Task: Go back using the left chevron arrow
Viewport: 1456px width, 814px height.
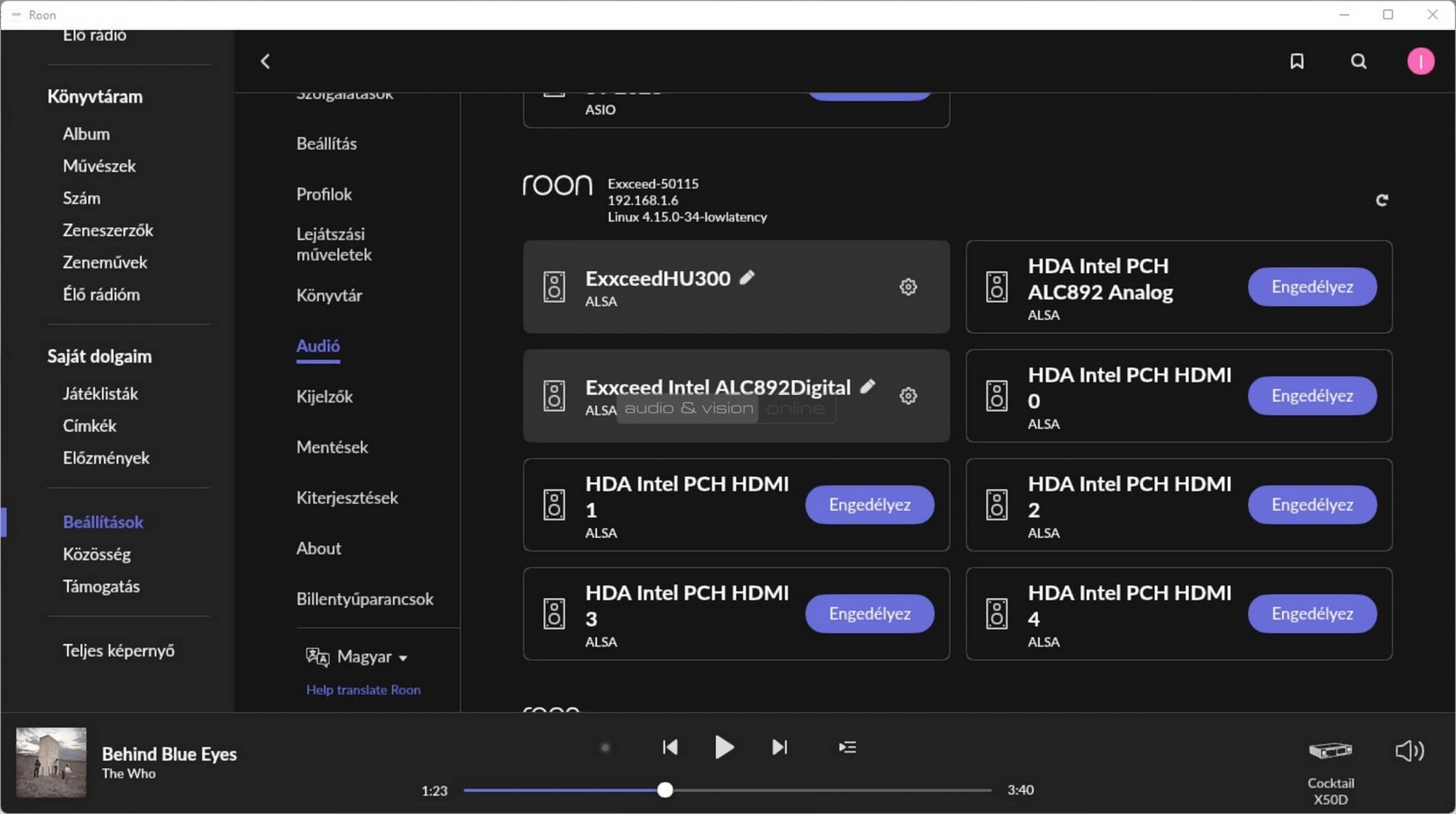Action: [265, 61]
